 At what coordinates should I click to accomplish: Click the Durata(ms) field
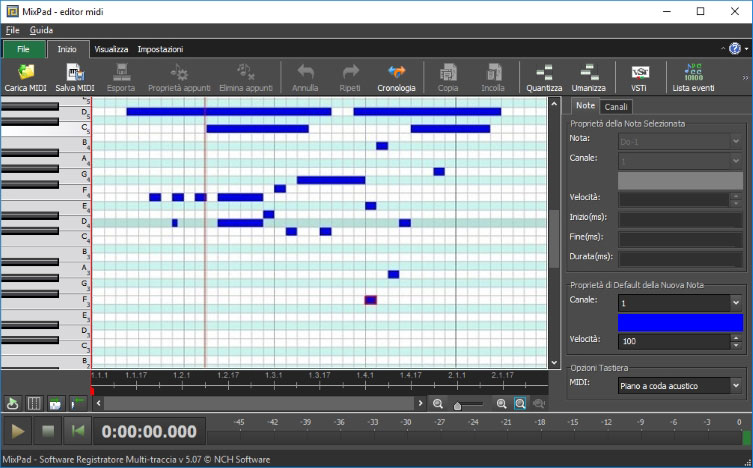point(680,259)
